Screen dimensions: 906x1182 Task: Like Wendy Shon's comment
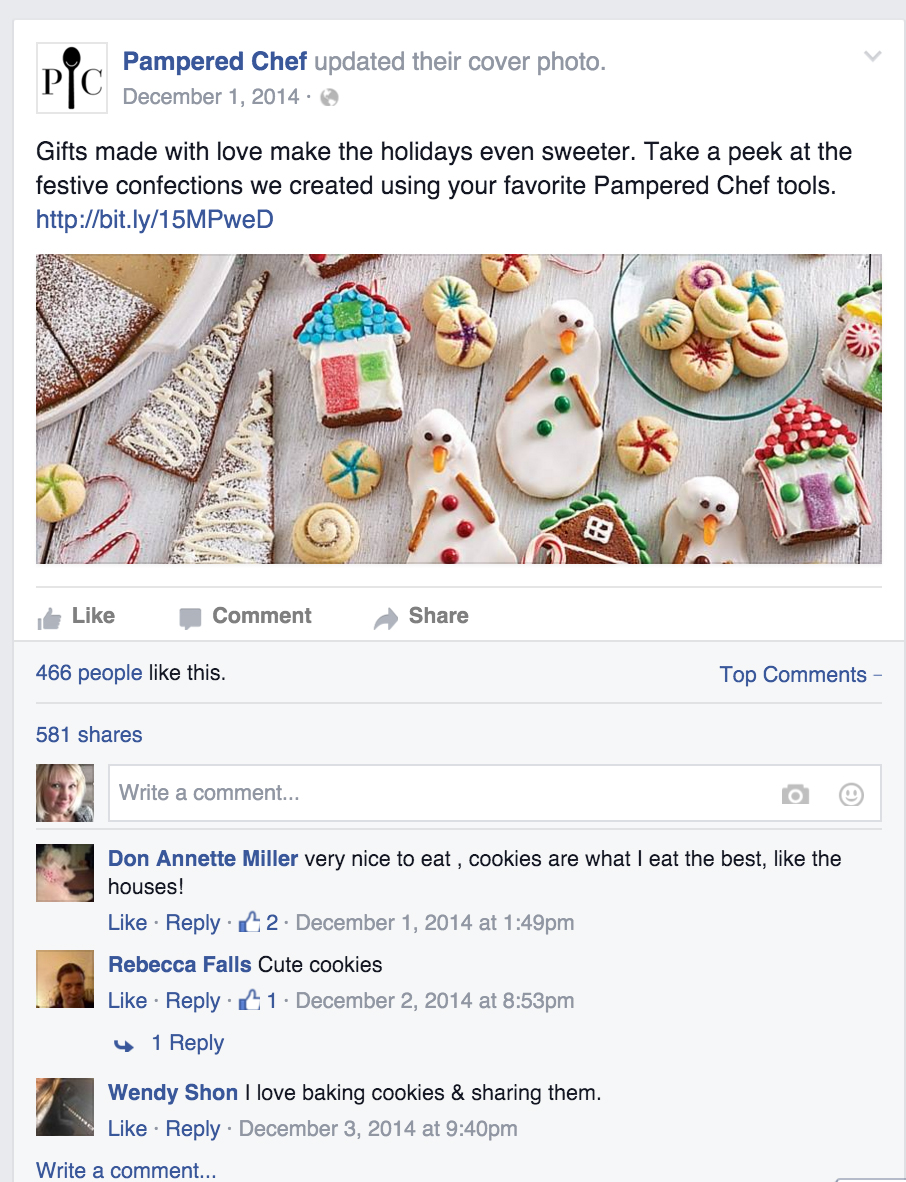tap(127, 1128)
